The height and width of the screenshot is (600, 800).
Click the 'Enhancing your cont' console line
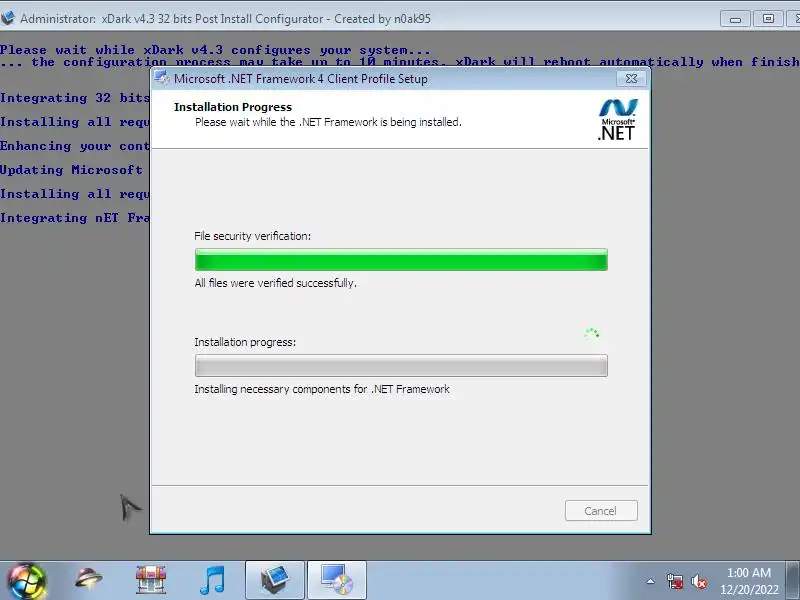pos(75,146)
